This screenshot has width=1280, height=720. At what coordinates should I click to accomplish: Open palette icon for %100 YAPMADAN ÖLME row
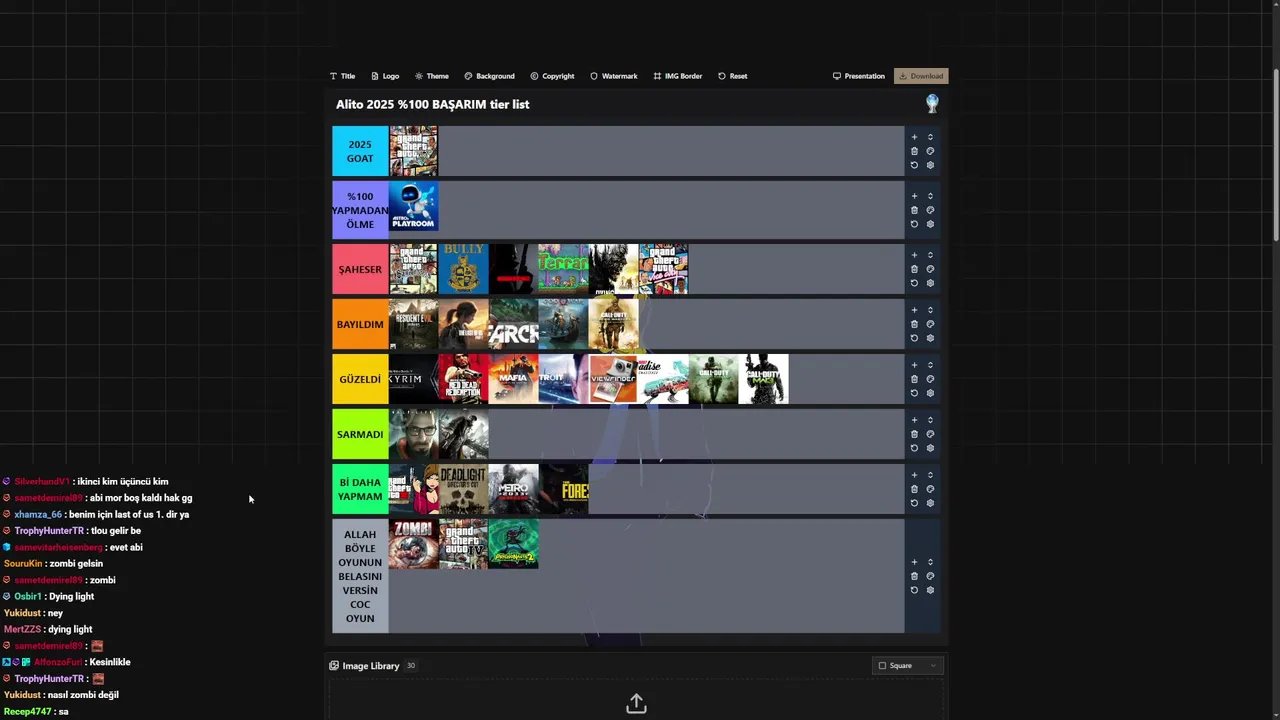coord(930,210)
